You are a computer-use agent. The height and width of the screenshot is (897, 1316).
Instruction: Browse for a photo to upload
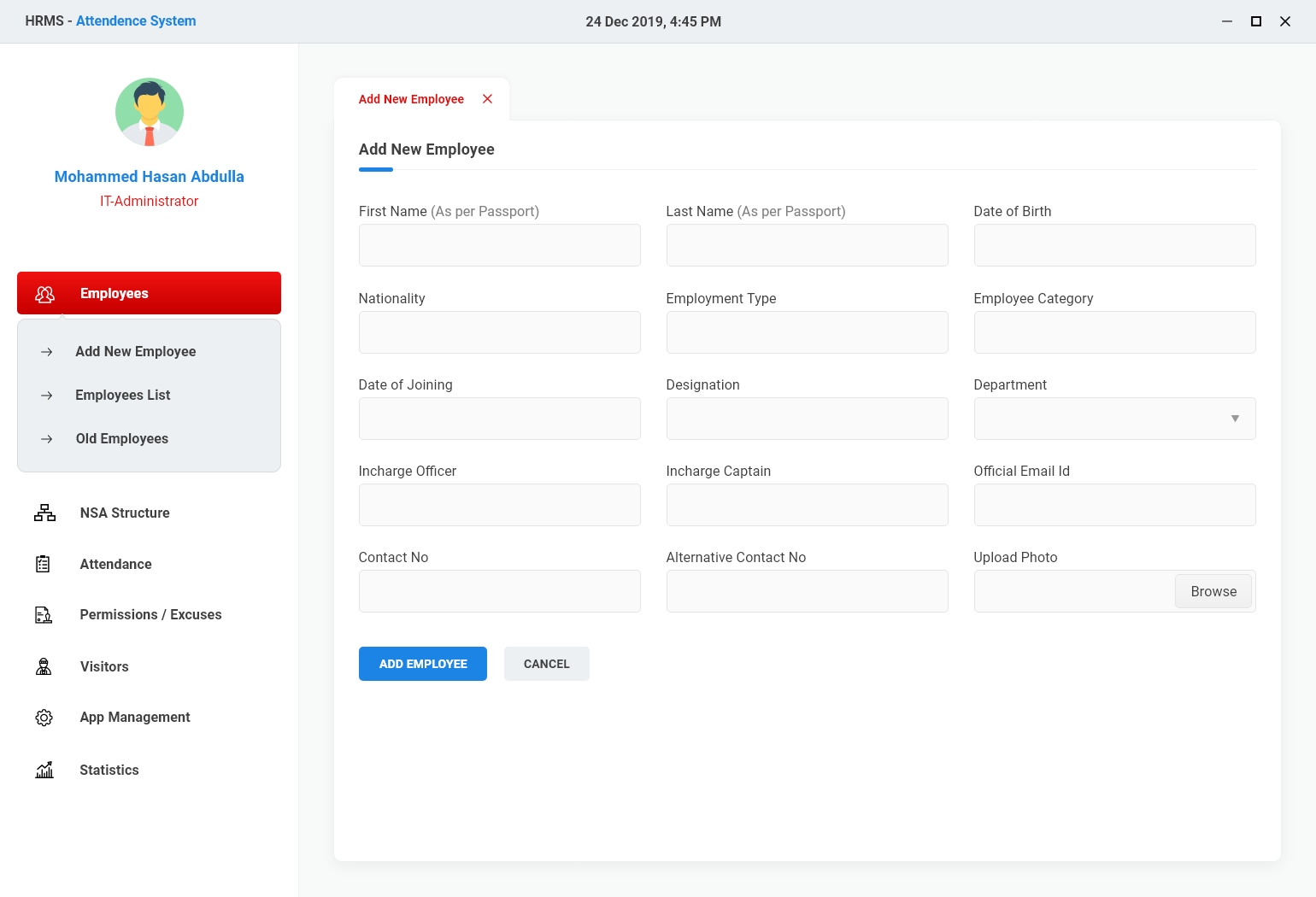1213,591
